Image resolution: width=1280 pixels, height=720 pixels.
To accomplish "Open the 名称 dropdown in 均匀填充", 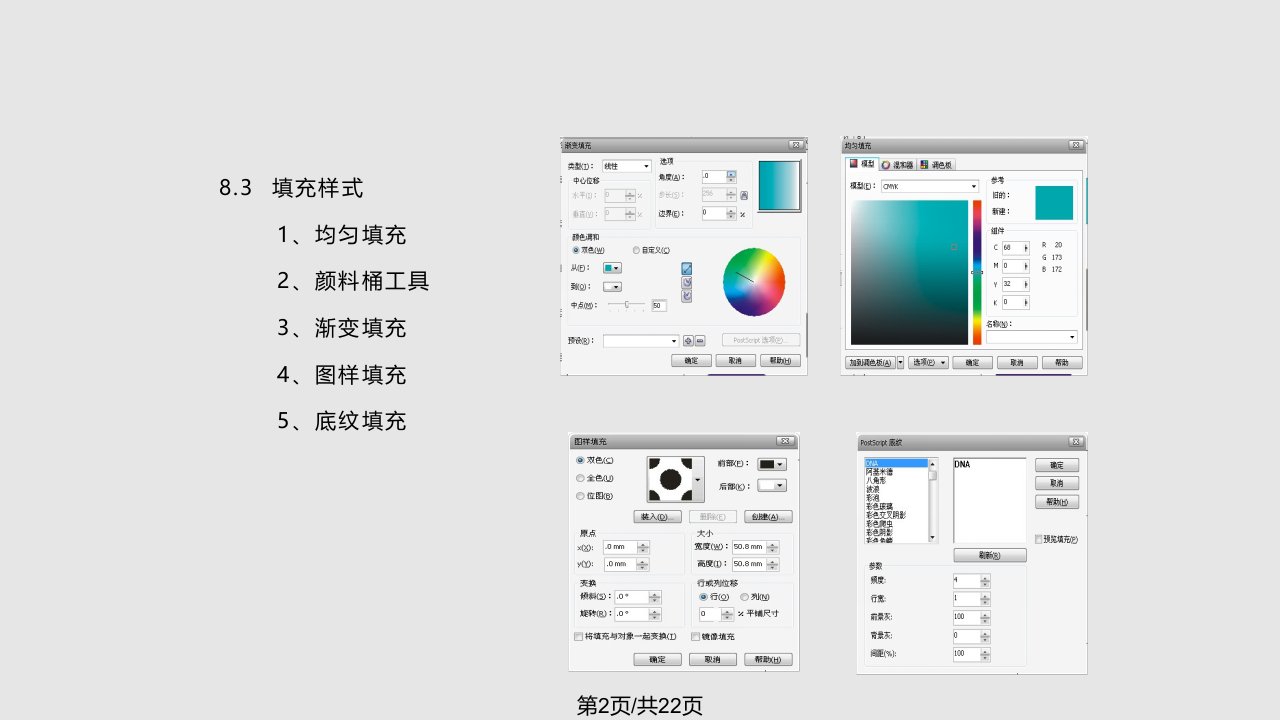I will point(1032,337).
